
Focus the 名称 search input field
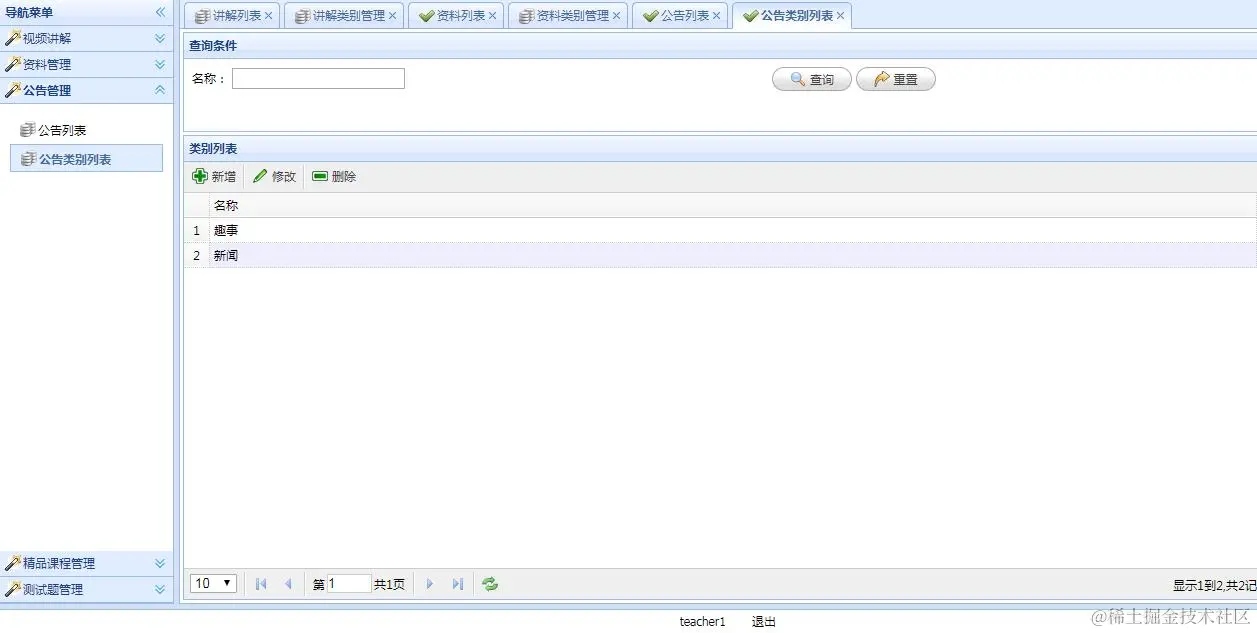pyautogui.click(x=318, y=78)
